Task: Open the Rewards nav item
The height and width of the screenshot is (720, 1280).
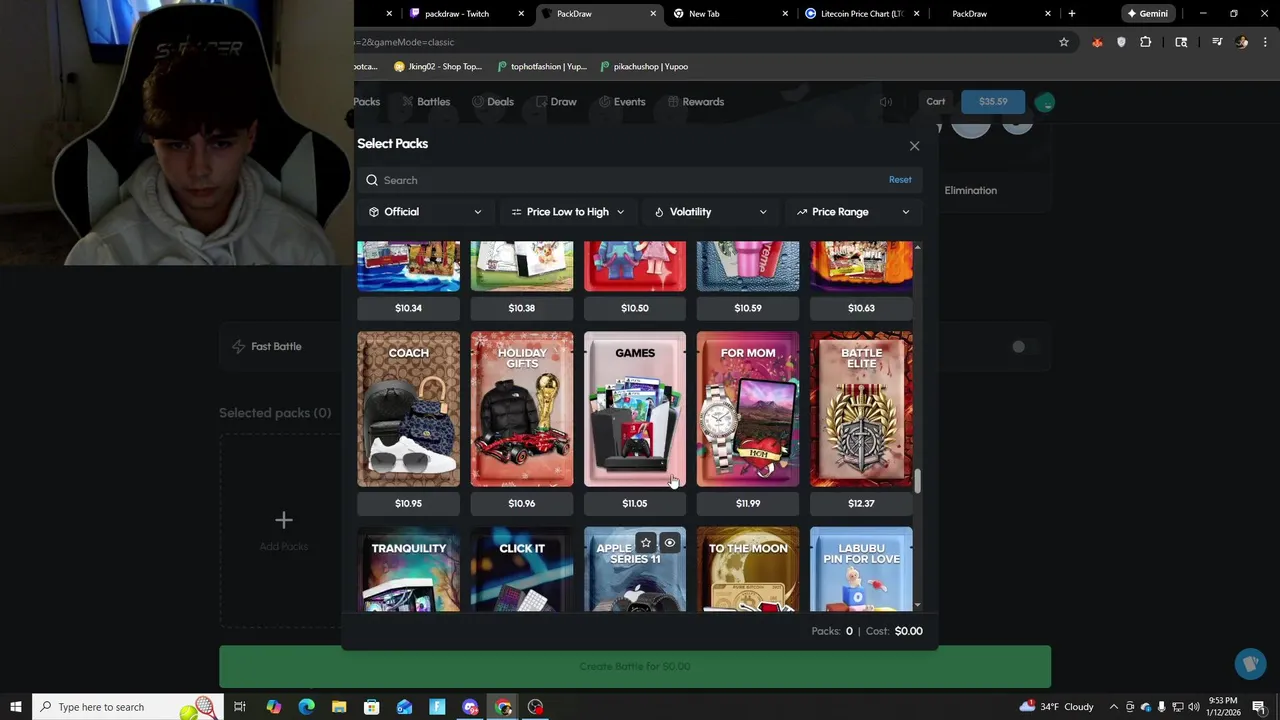Action: pos(695,102)
